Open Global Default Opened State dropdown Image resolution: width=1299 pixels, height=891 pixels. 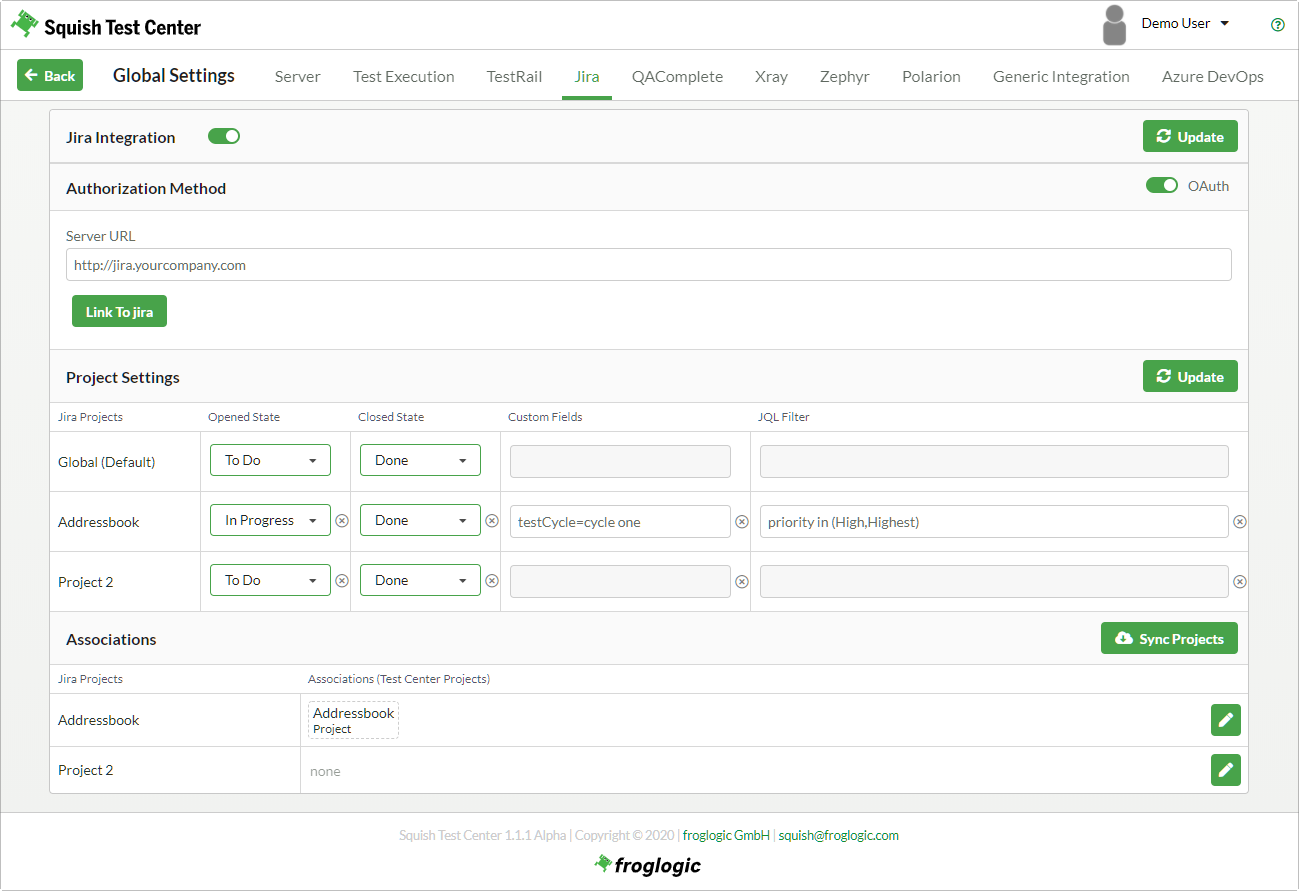pyautogui.click(x=270, y=460)
